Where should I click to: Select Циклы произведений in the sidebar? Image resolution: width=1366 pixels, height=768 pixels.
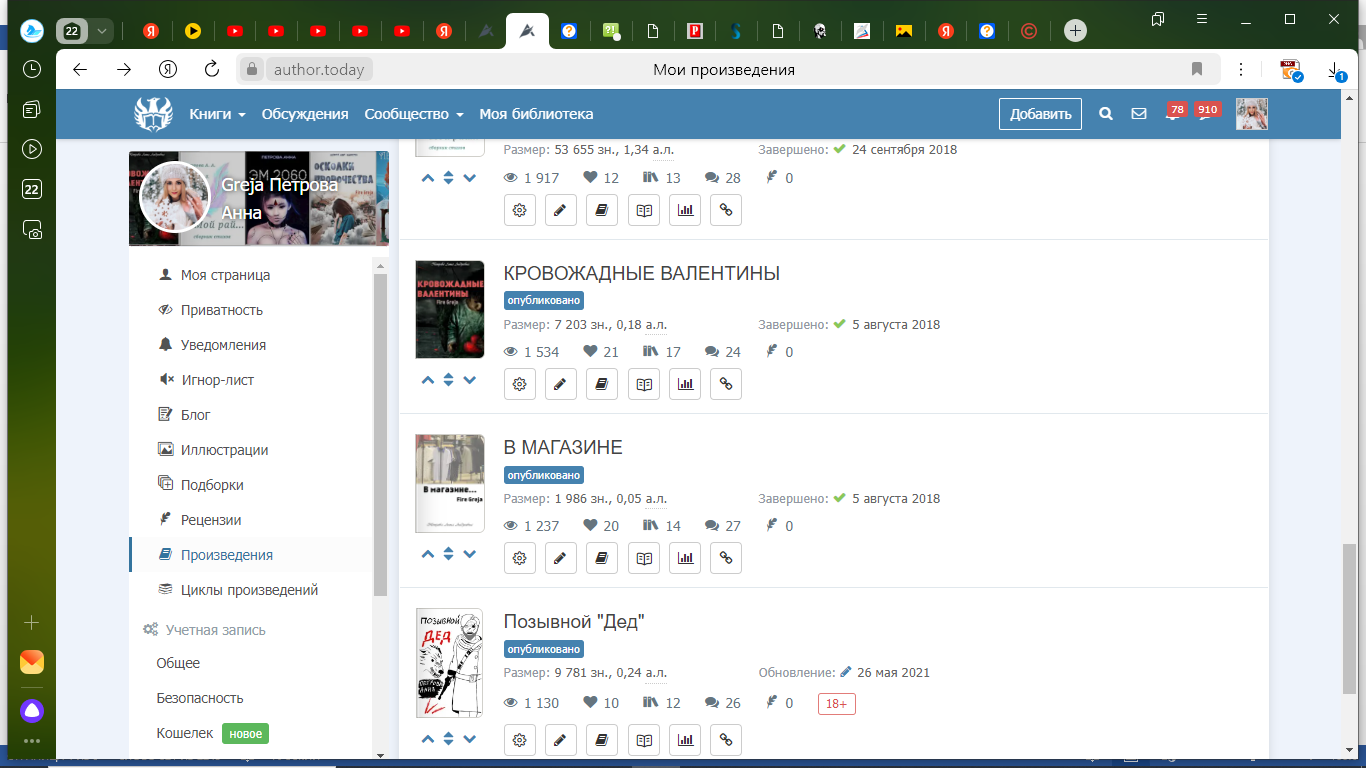[x=249, y=590]
